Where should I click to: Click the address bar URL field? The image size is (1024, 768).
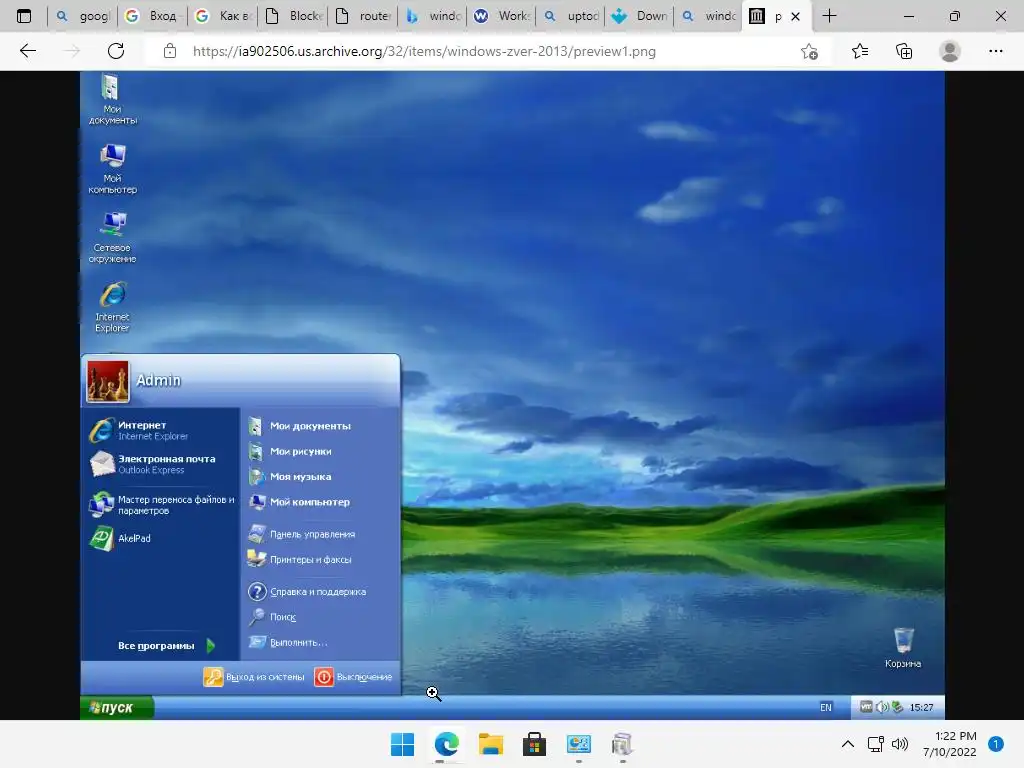424,52
